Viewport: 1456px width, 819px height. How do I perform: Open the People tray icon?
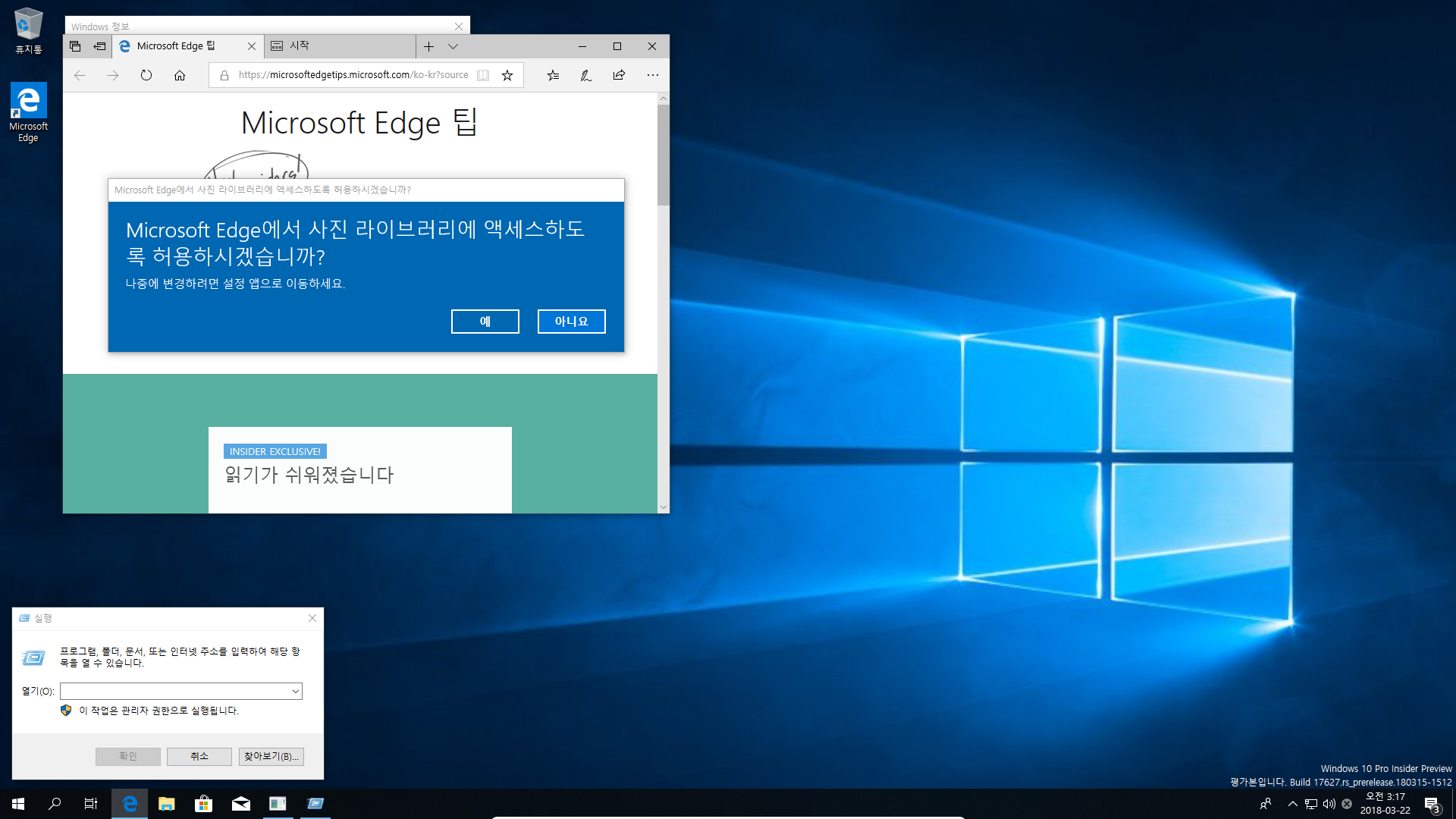pyautogui.click(x=1265, y=804)
